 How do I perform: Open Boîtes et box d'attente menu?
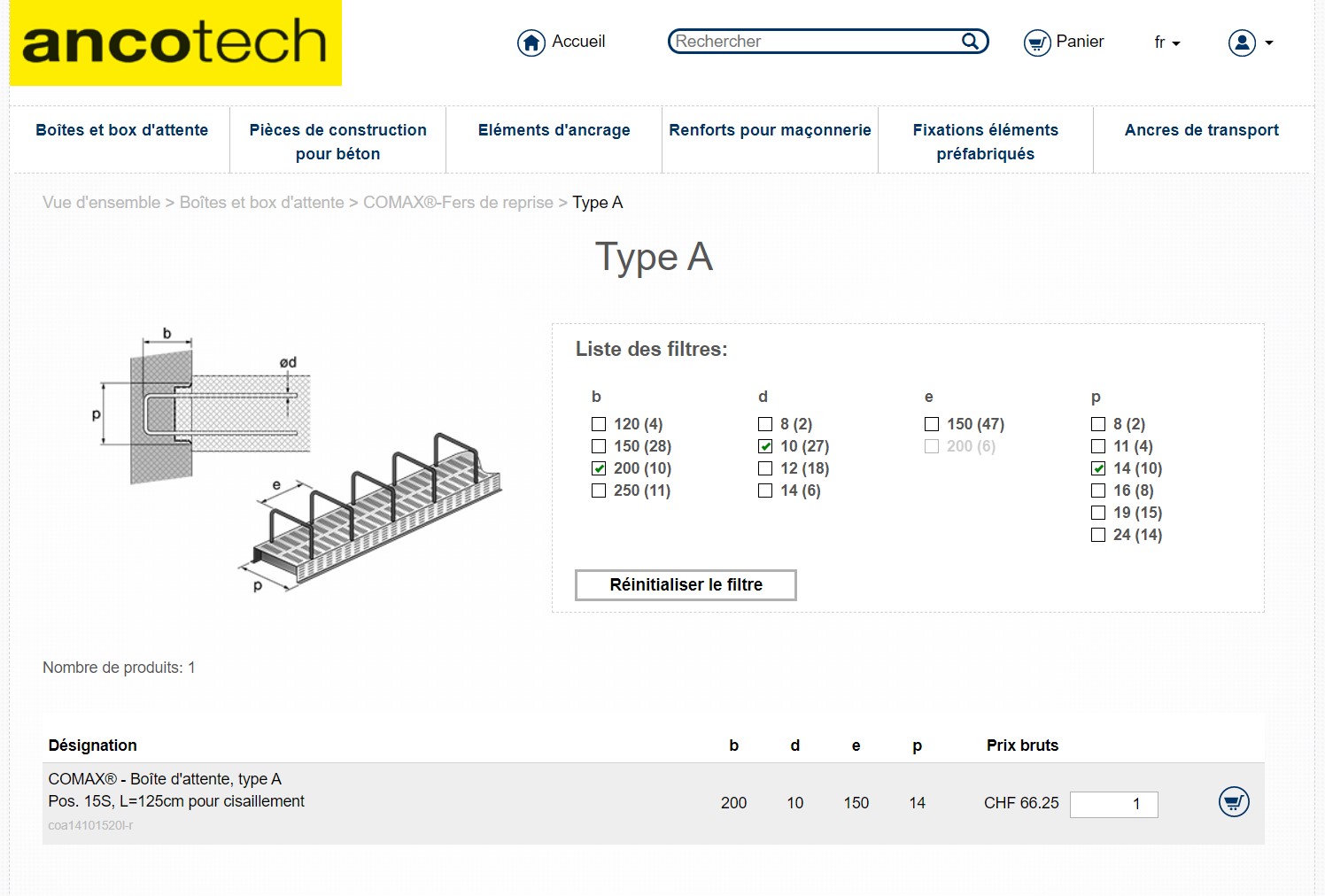pos(122,130)
